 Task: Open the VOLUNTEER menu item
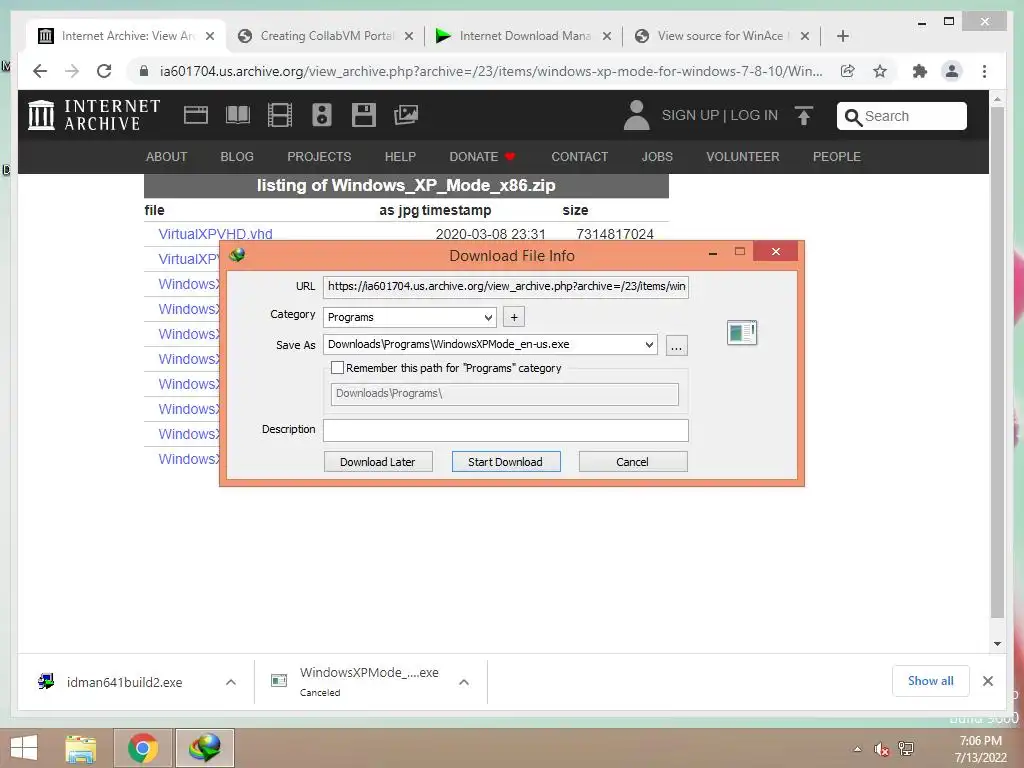click(x=743, y=157)
